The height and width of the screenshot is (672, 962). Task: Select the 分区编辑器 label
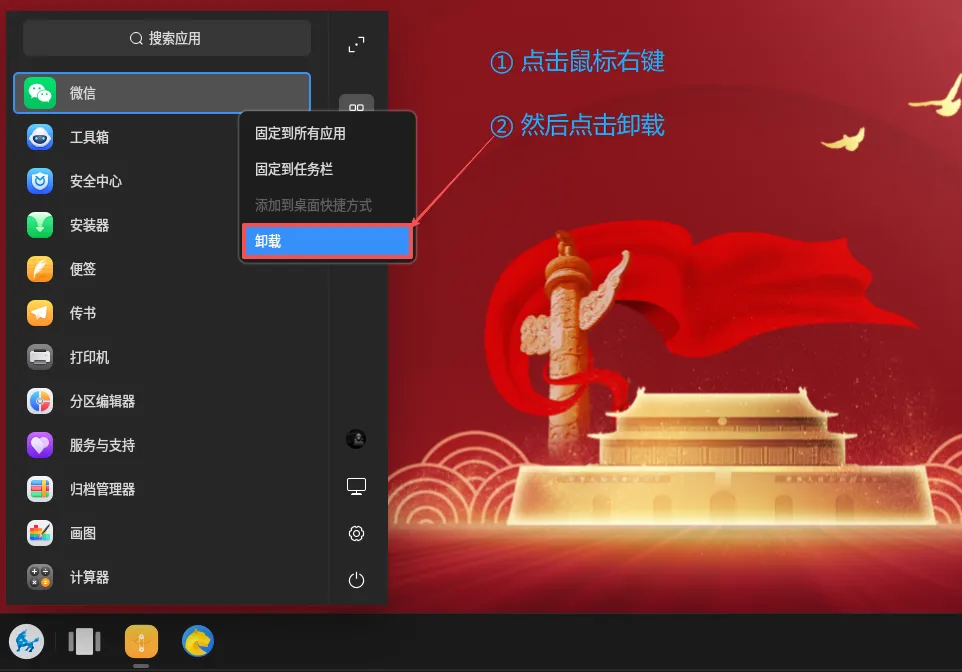tap(102, 401)
